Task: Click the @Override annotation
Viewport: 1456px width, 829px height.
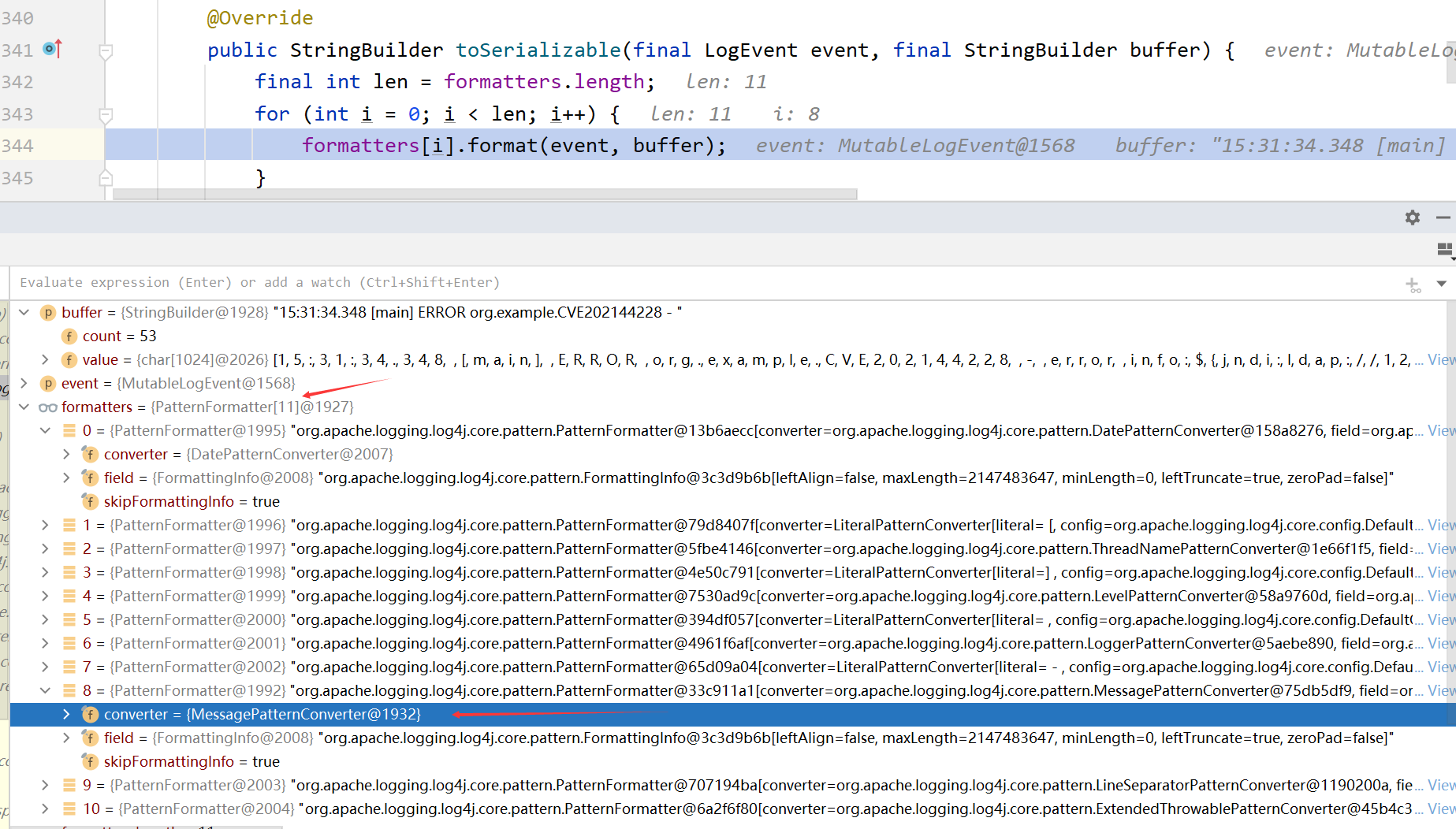Action: (x=260, y=17)
